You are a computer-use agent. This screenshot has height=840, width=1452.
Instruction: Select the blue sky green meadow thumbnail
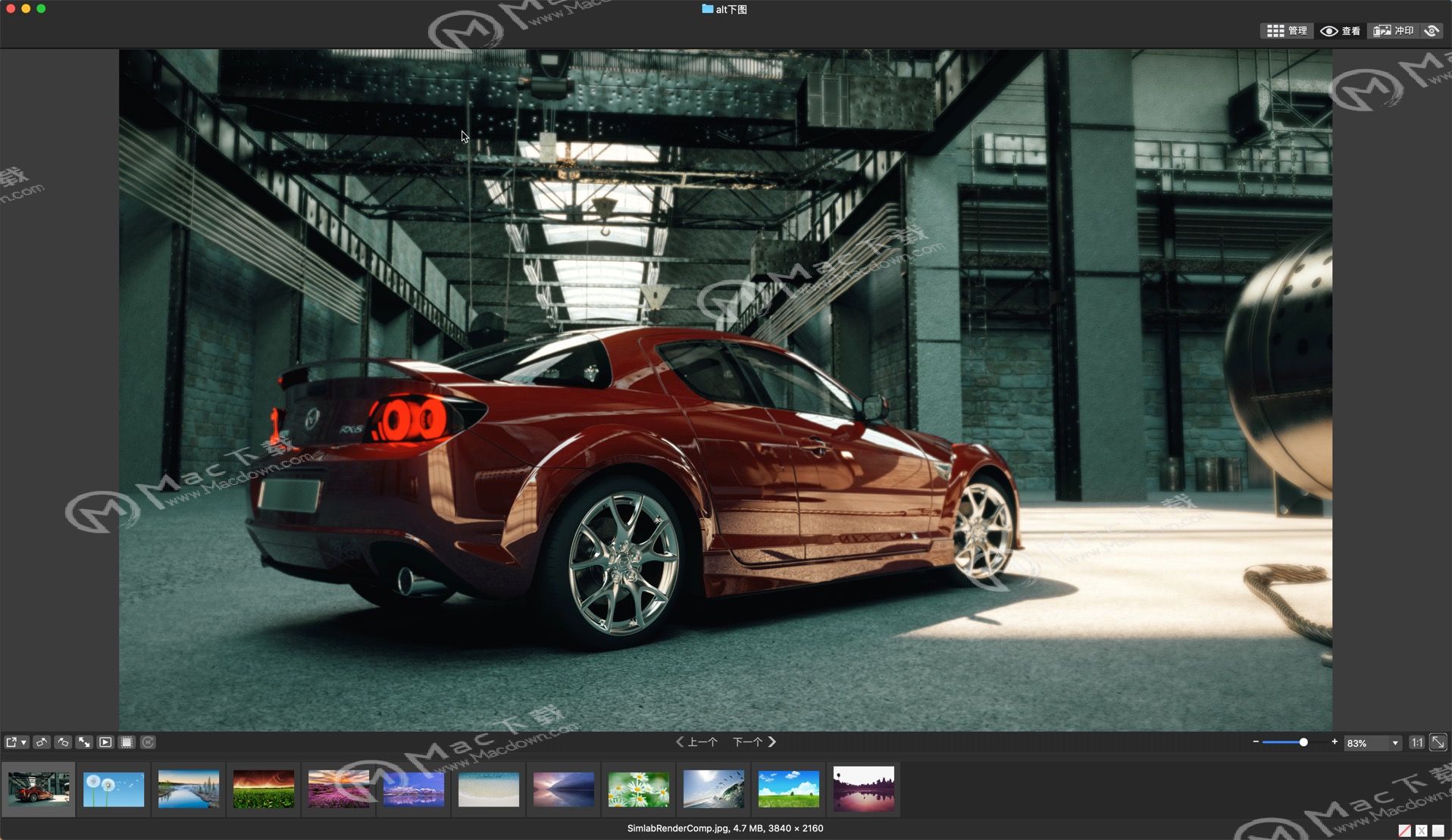click(x=789, y=789)
